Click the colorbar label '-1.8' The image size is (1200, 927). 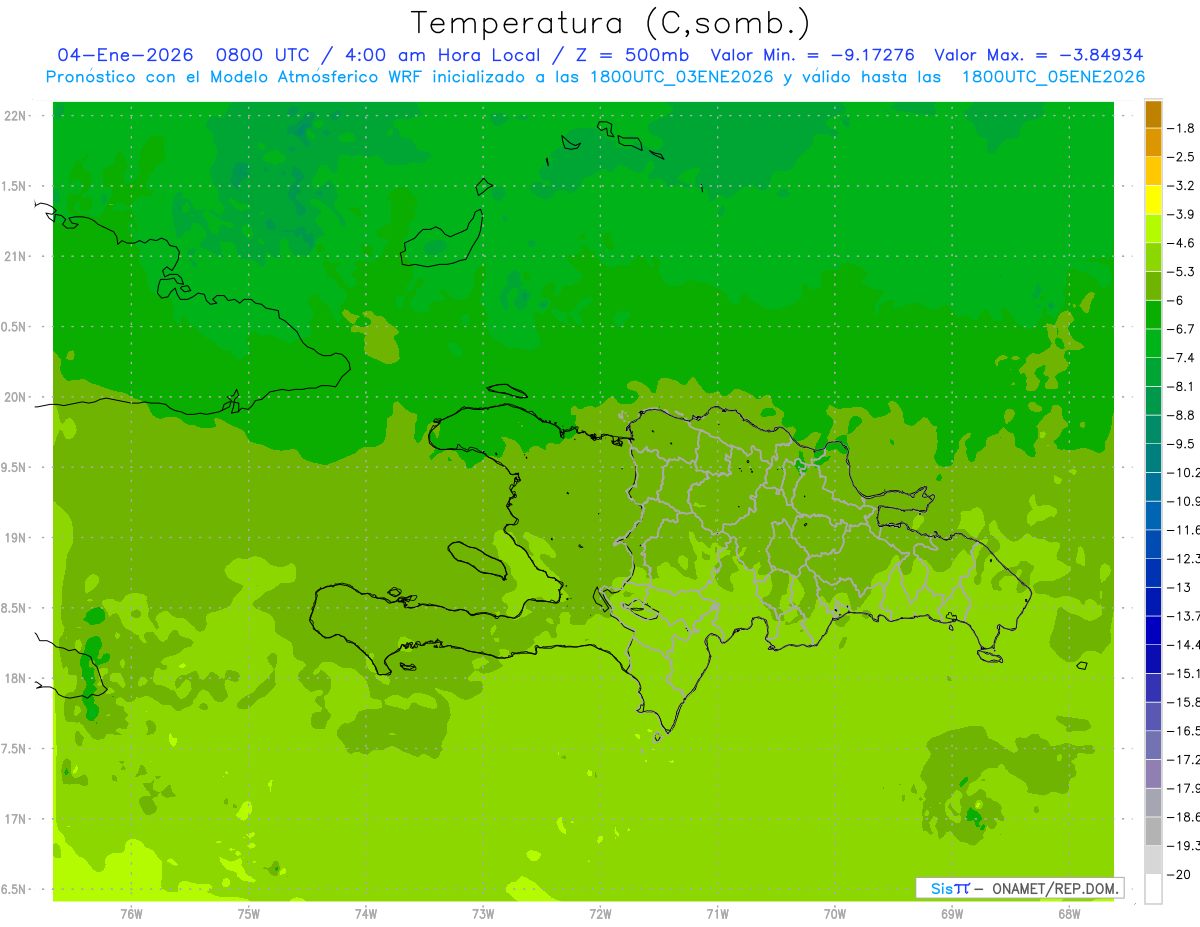click(1181, 128)
